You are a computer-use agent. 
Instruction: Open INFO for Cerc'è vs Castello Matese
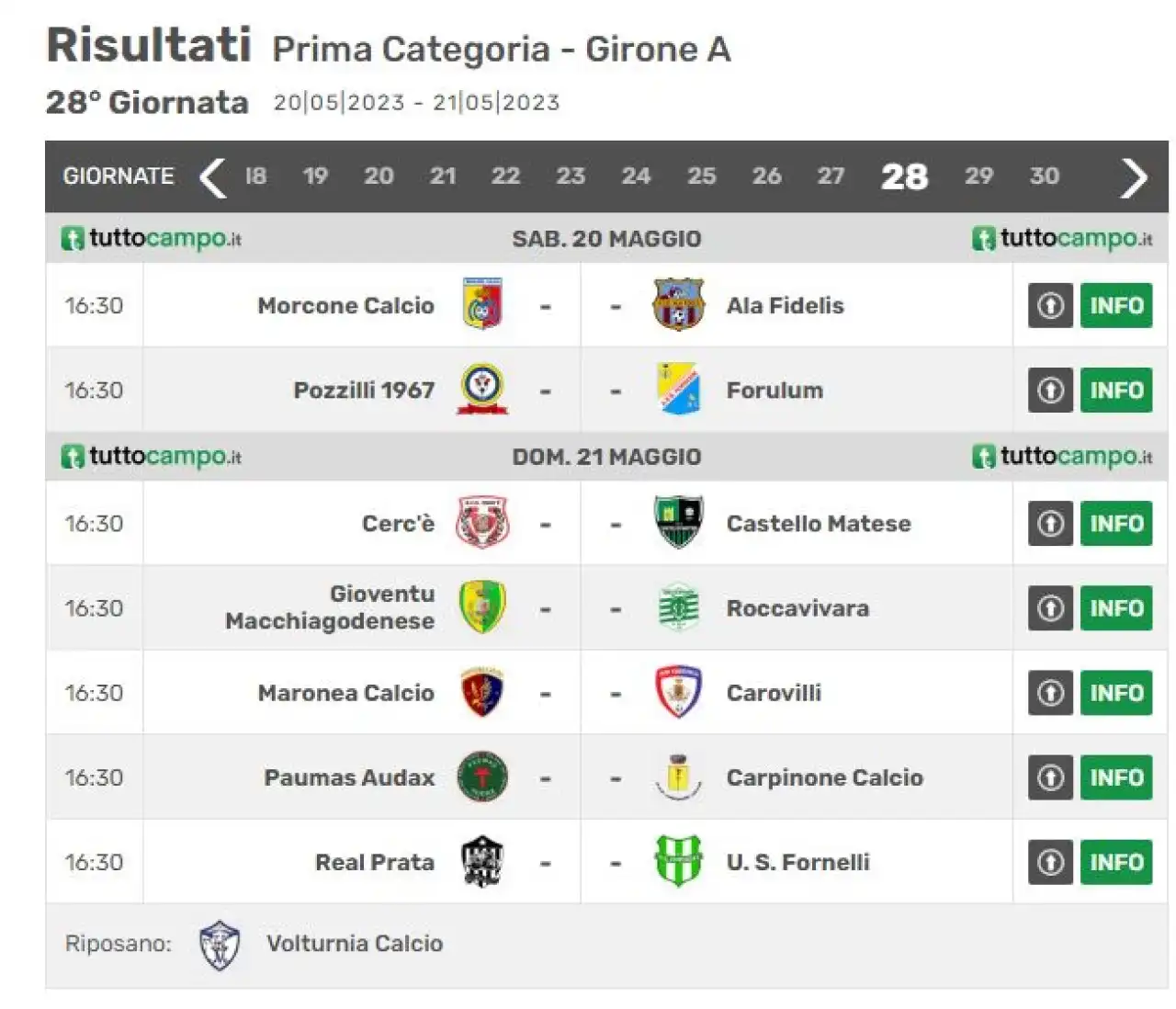[1116, 523]
